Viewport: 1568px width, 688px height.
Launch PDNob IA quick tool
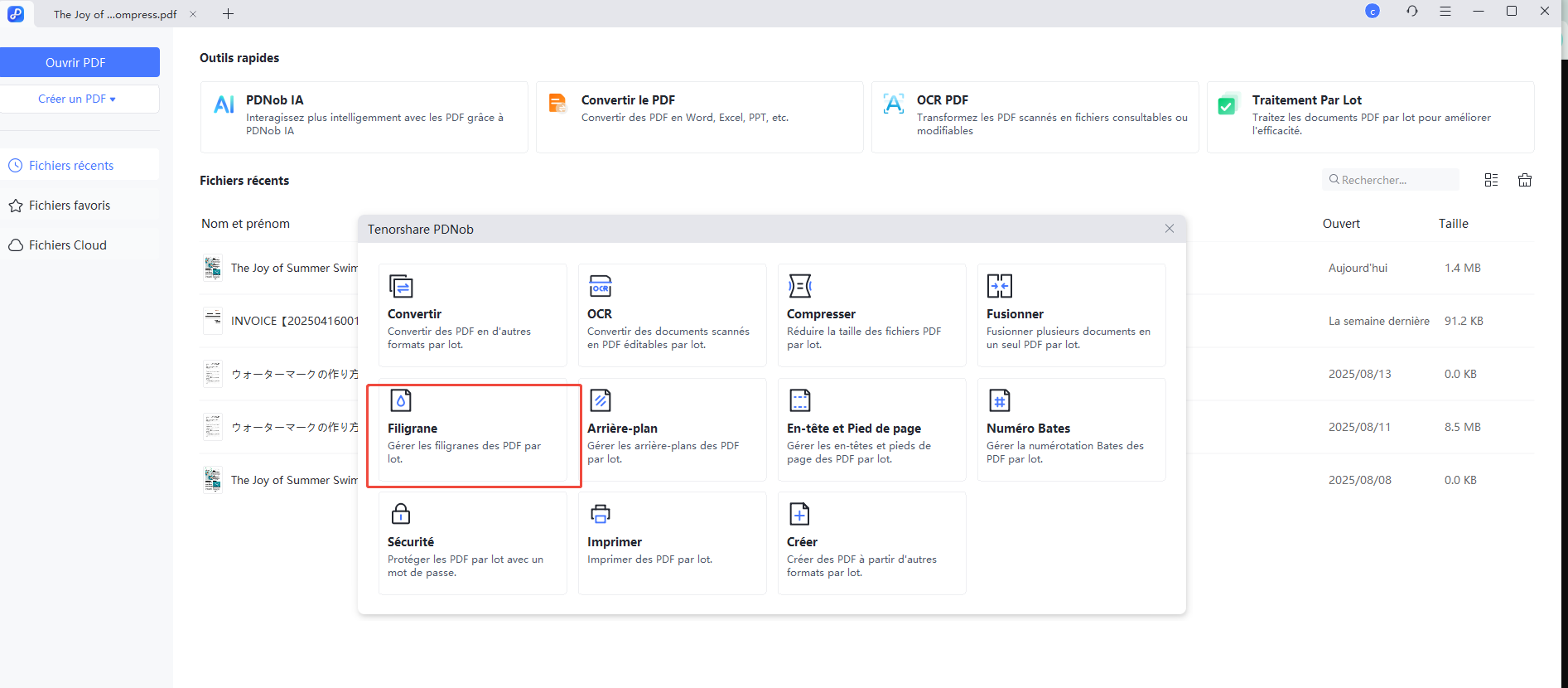[364, 117]
